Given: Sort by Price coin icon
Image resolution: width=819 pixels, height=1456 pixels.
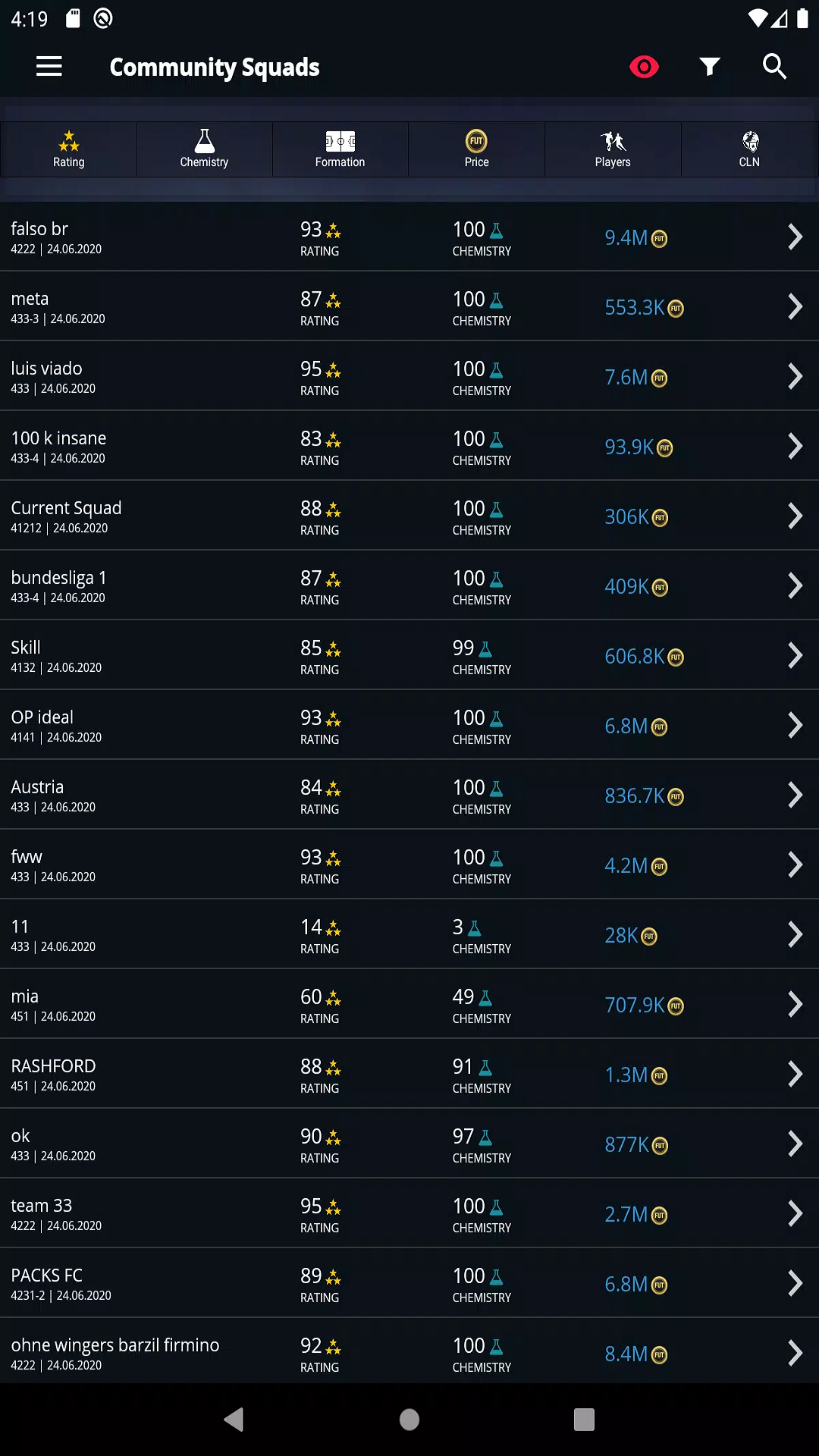Looking at the screenshot, I should click(x=476, y=149).
